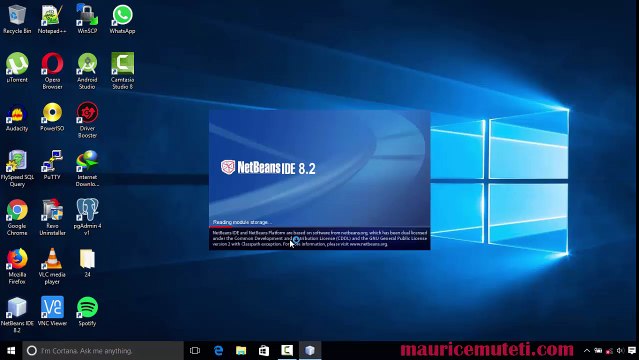This screenshot has width=639, height=360.
Task: Select the Internet Download Manager desktop icon
Action: tap(87, 168)
